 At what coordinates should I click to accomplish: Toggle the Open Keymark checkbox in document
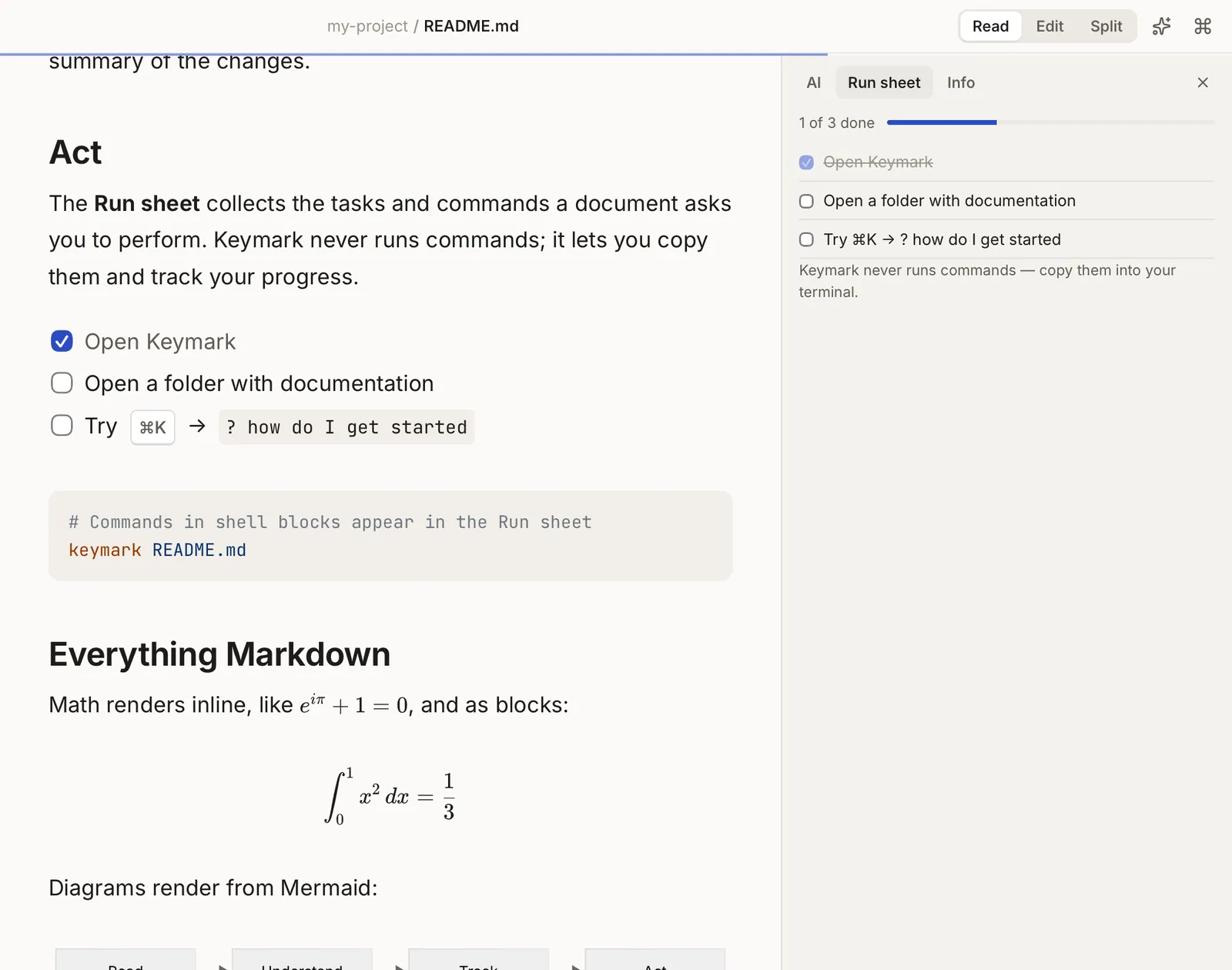pos(62,341)
